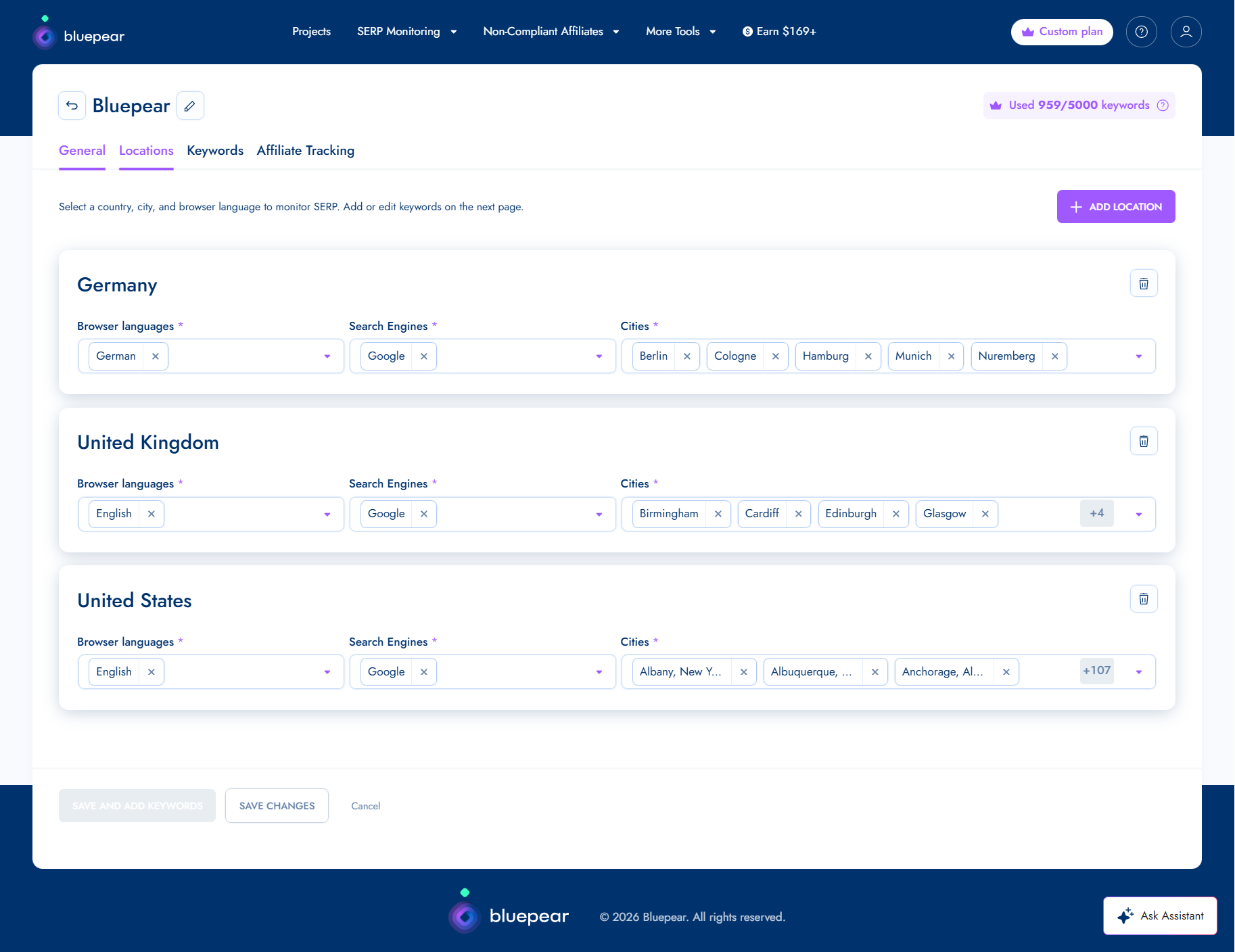1235x952 pixels.
Task: Go to Projects in top navigation
Action: (311, 32)
